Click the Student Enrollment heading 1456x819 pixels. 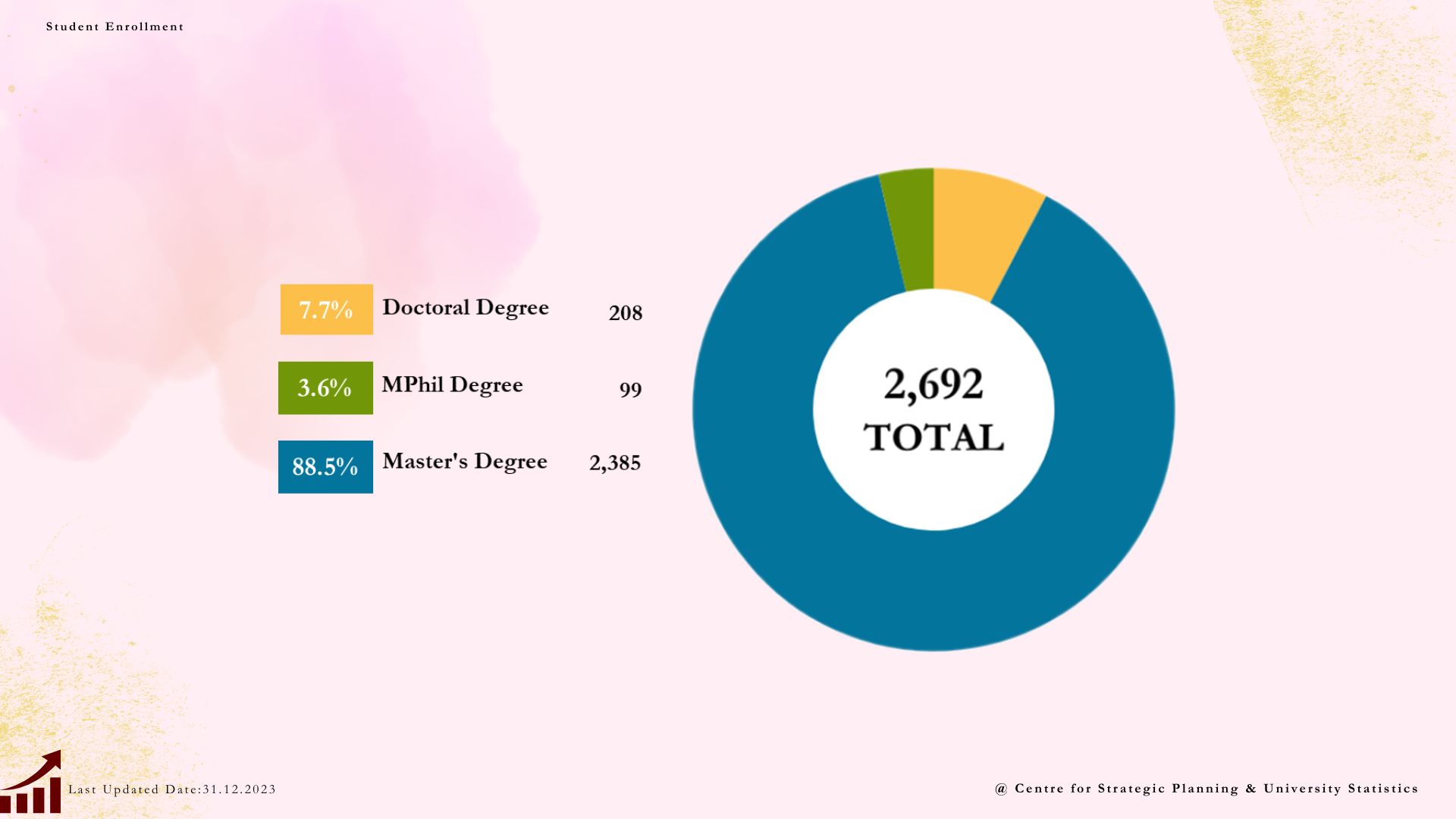point(115,27)
